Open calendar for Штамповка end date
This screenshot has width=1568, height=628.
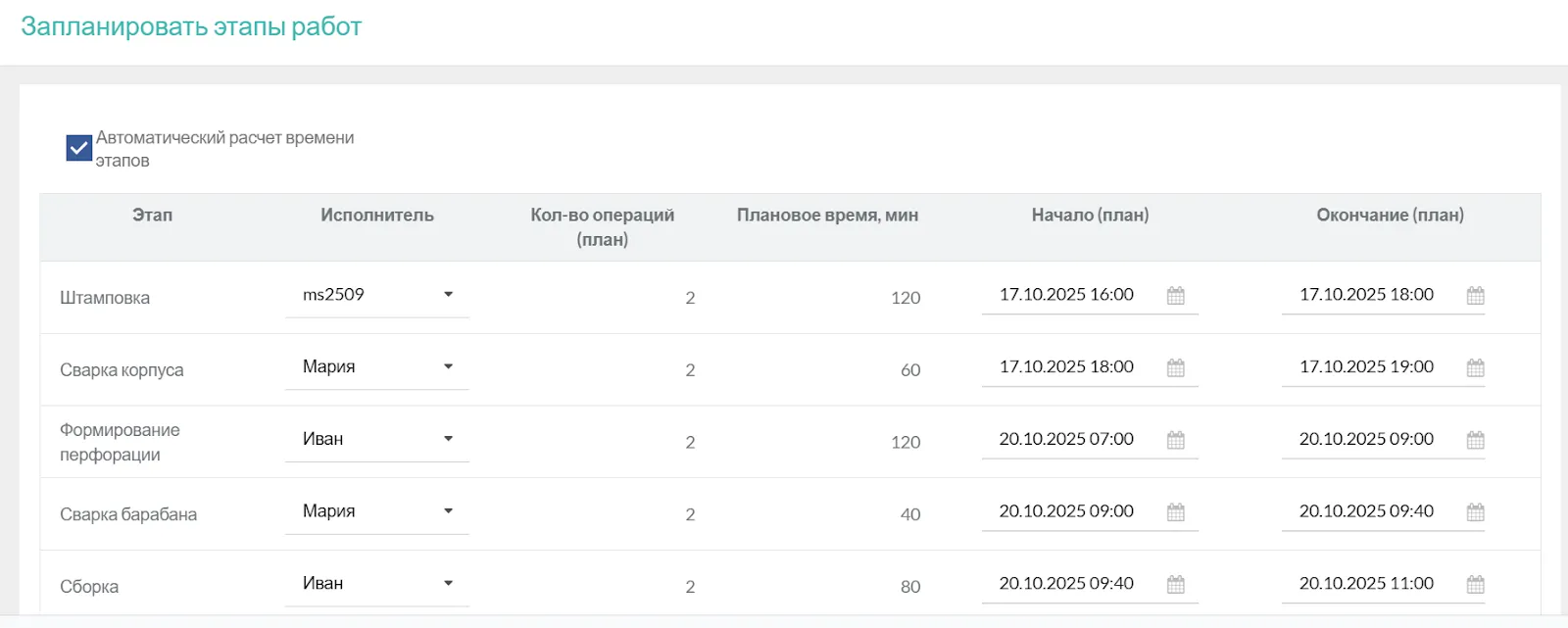(1475, 296)
